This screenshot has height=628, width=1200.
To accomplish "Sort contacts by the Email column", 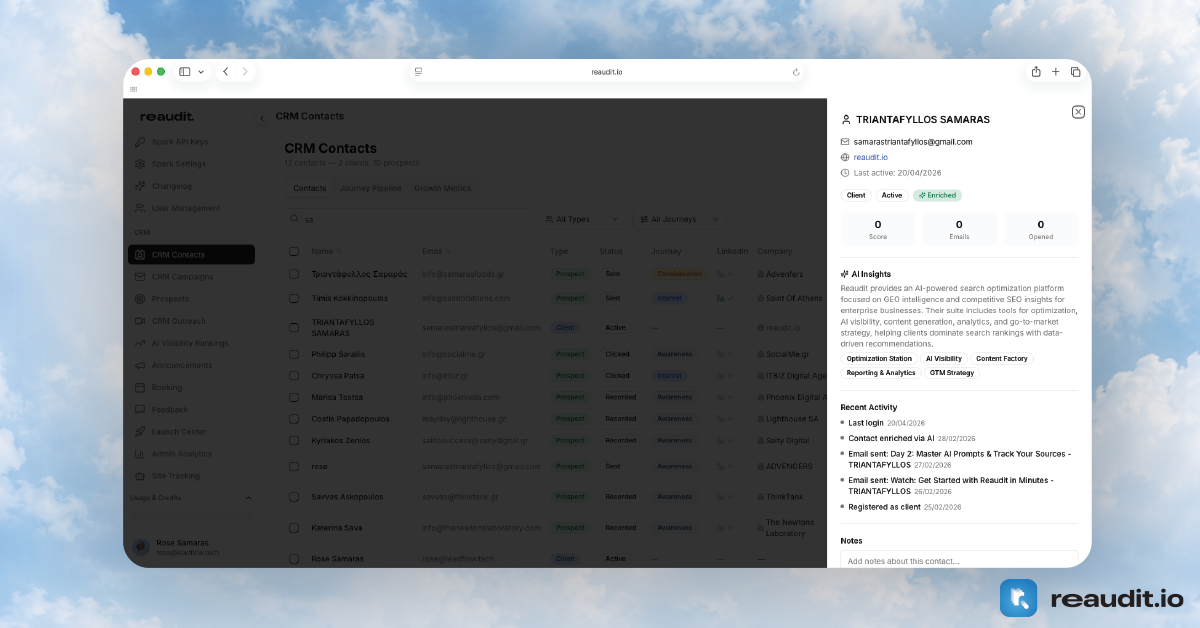I will 436,251.
